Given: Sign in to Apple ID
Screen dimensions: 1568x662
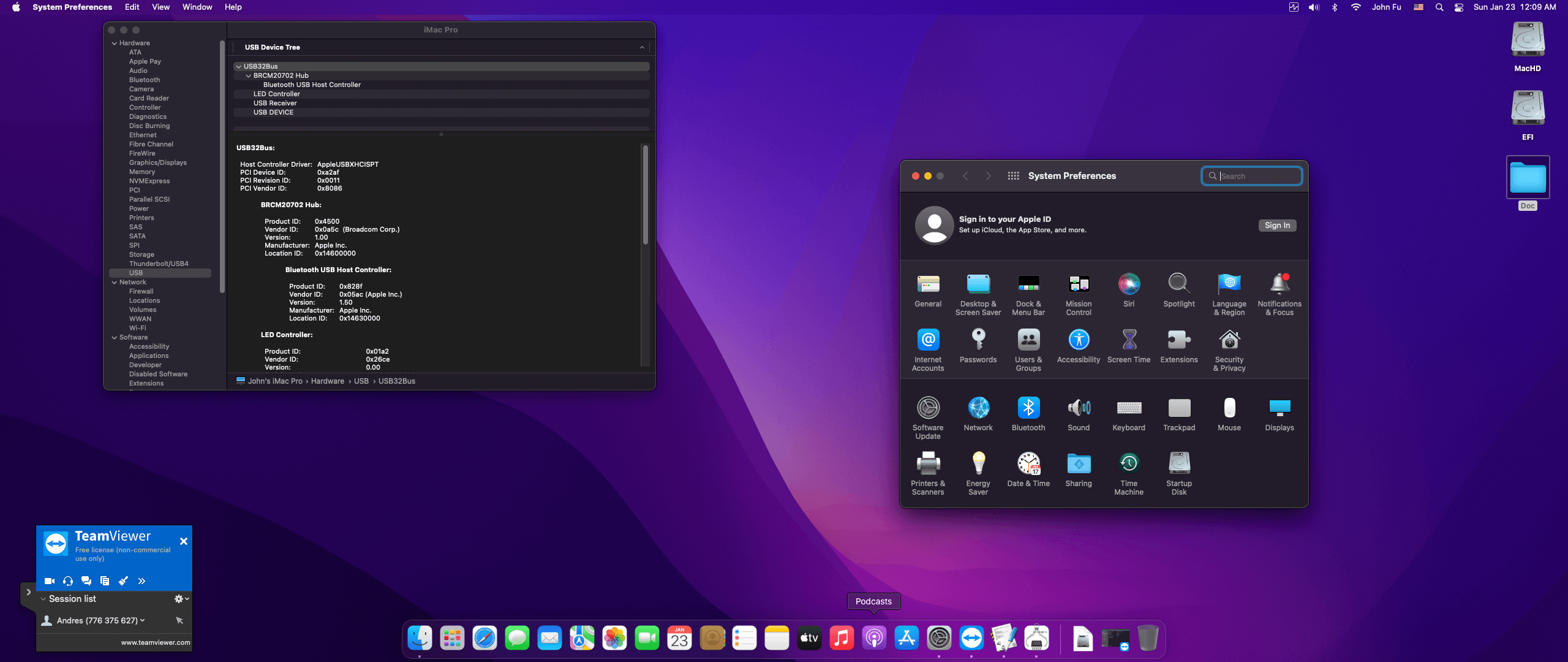Looking at the screenshot, I should pyautogui.click(x=1277, y=226).
